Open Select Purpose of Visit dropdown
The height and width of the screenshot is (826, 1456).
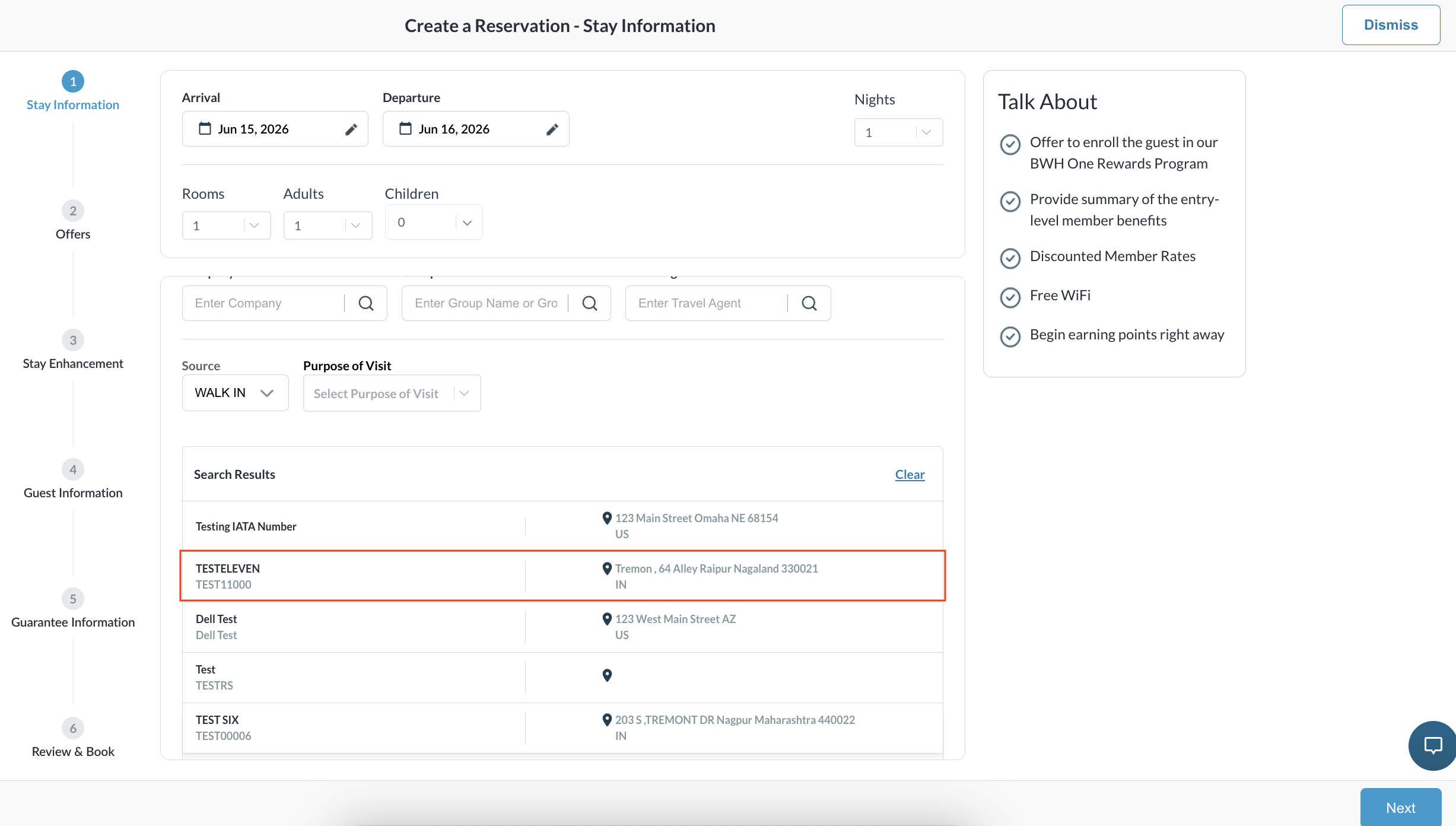[392, 393]
